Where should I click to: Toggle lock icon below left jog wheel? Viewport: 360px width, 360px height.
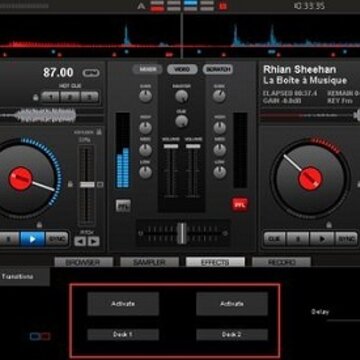pos(39,225)
